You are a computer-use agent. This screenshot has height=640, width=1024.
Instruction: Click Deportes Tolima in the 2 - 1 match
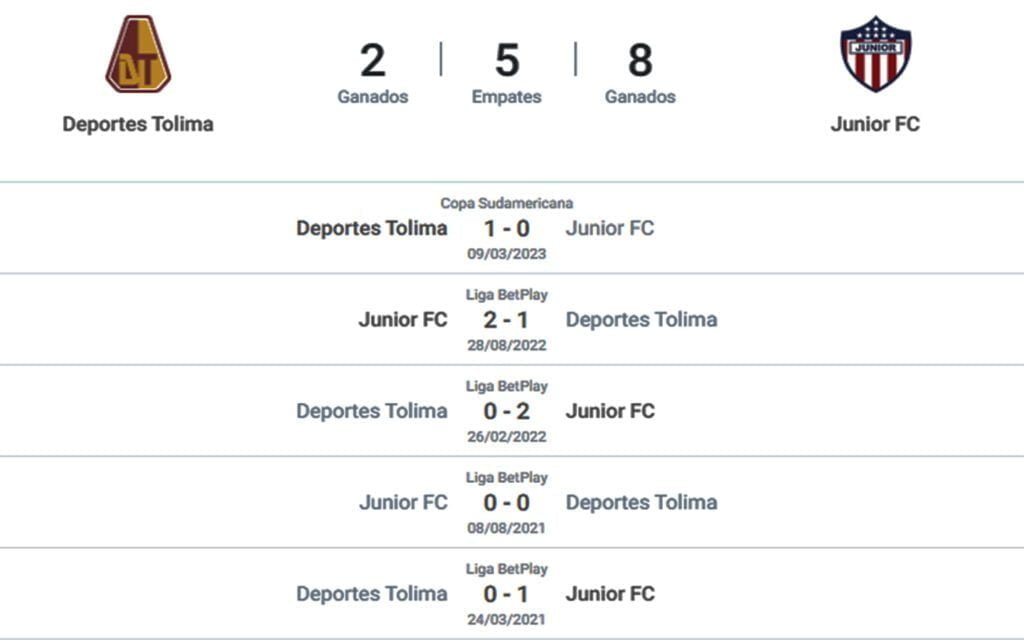[641, 319]
